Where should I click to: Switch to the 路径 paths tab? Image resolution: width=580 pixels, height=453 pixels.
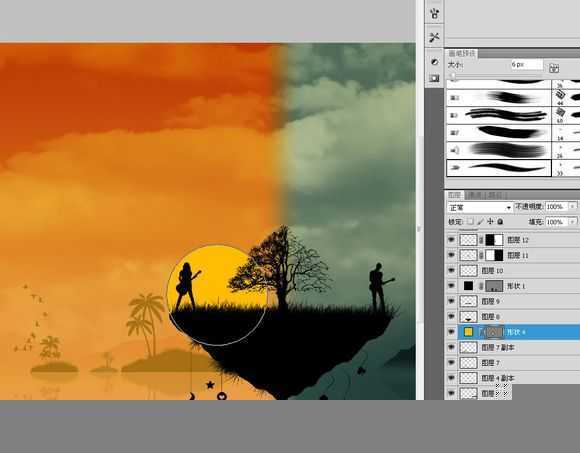495,195
